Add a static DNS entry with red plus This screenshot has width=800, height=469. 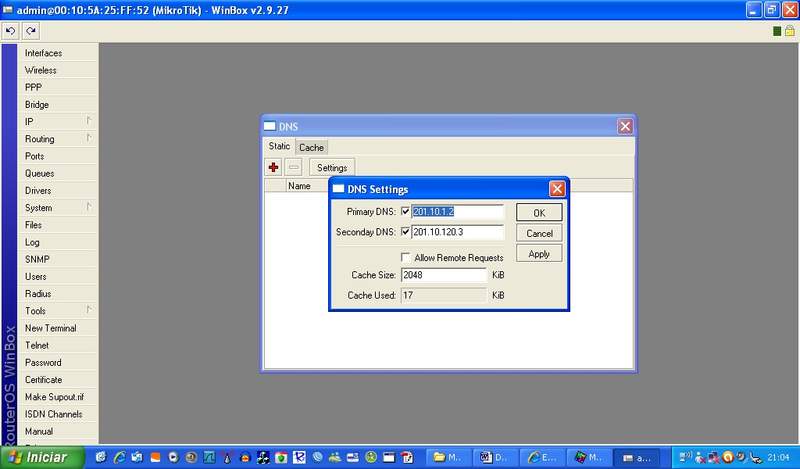click(x=273, y=167)
